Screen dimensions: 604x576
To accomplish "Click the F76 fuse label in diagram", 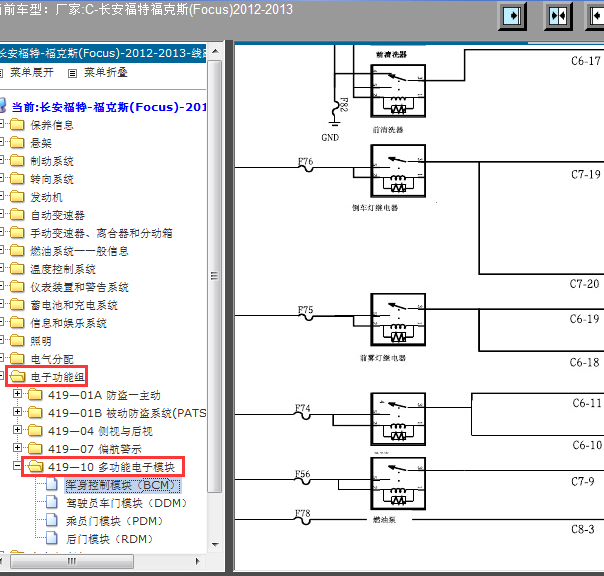I will click(x=305, y=161).
